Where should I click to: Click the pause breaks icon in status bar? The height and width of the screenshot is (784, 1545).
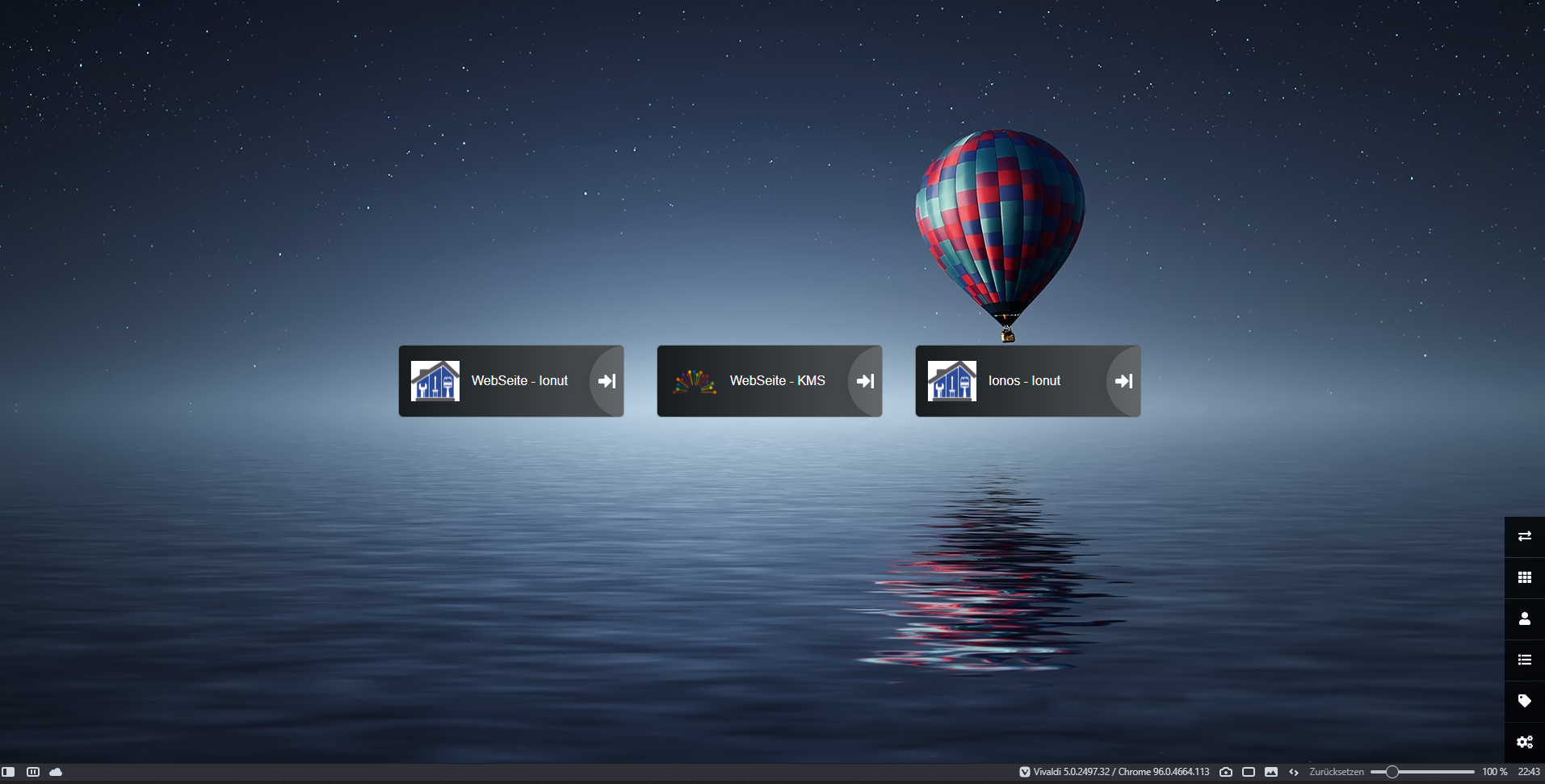tap(33, 772)
